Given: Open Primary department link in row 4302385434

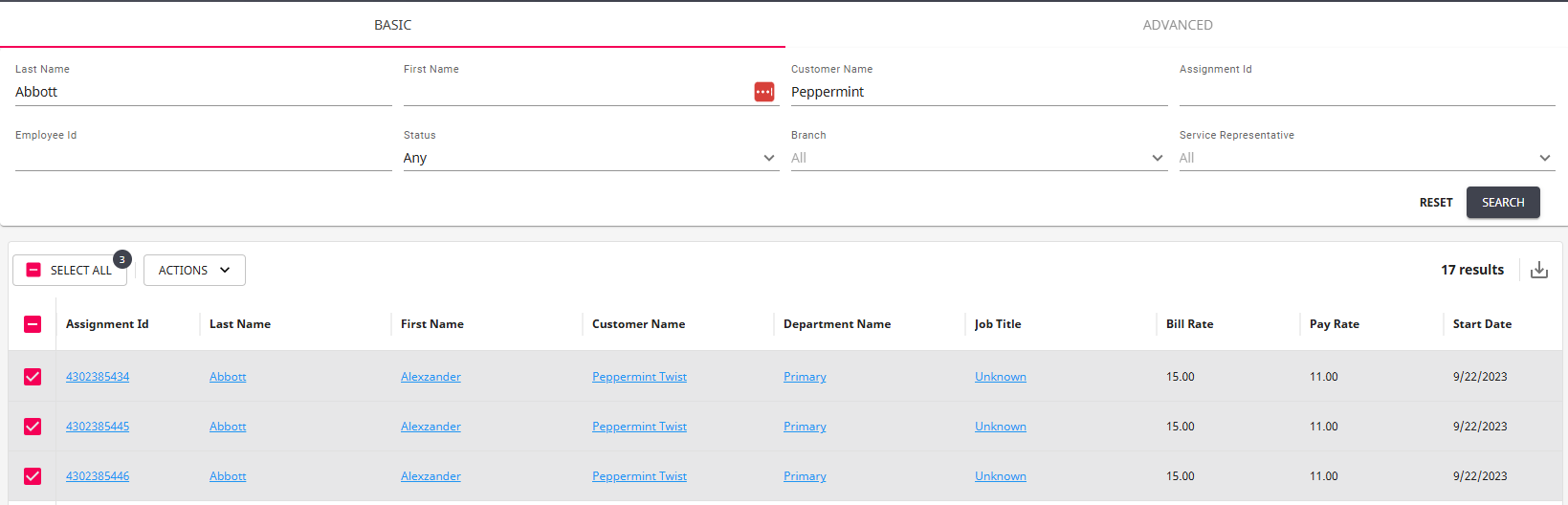Looking at the screenshot, I should coord(805,377).
